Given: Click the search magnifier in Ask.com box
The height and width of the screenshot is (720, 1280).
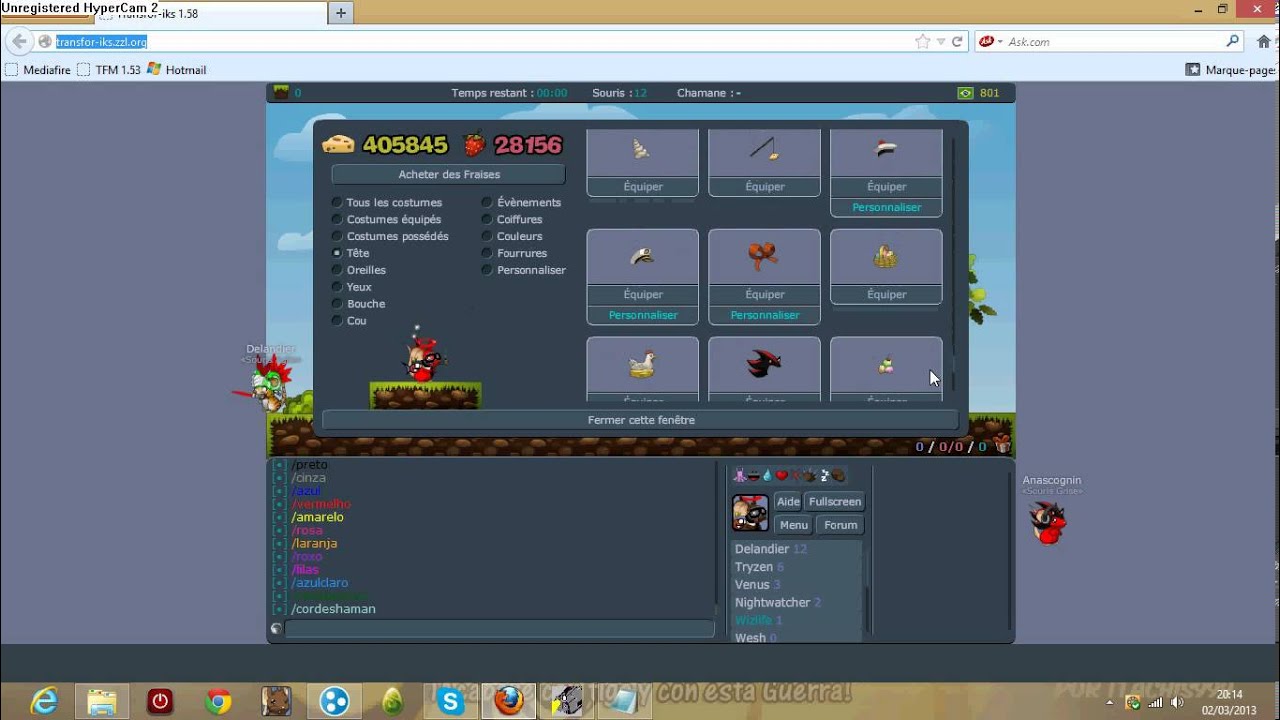Looking at the screenshot, I should point(1232,42).
